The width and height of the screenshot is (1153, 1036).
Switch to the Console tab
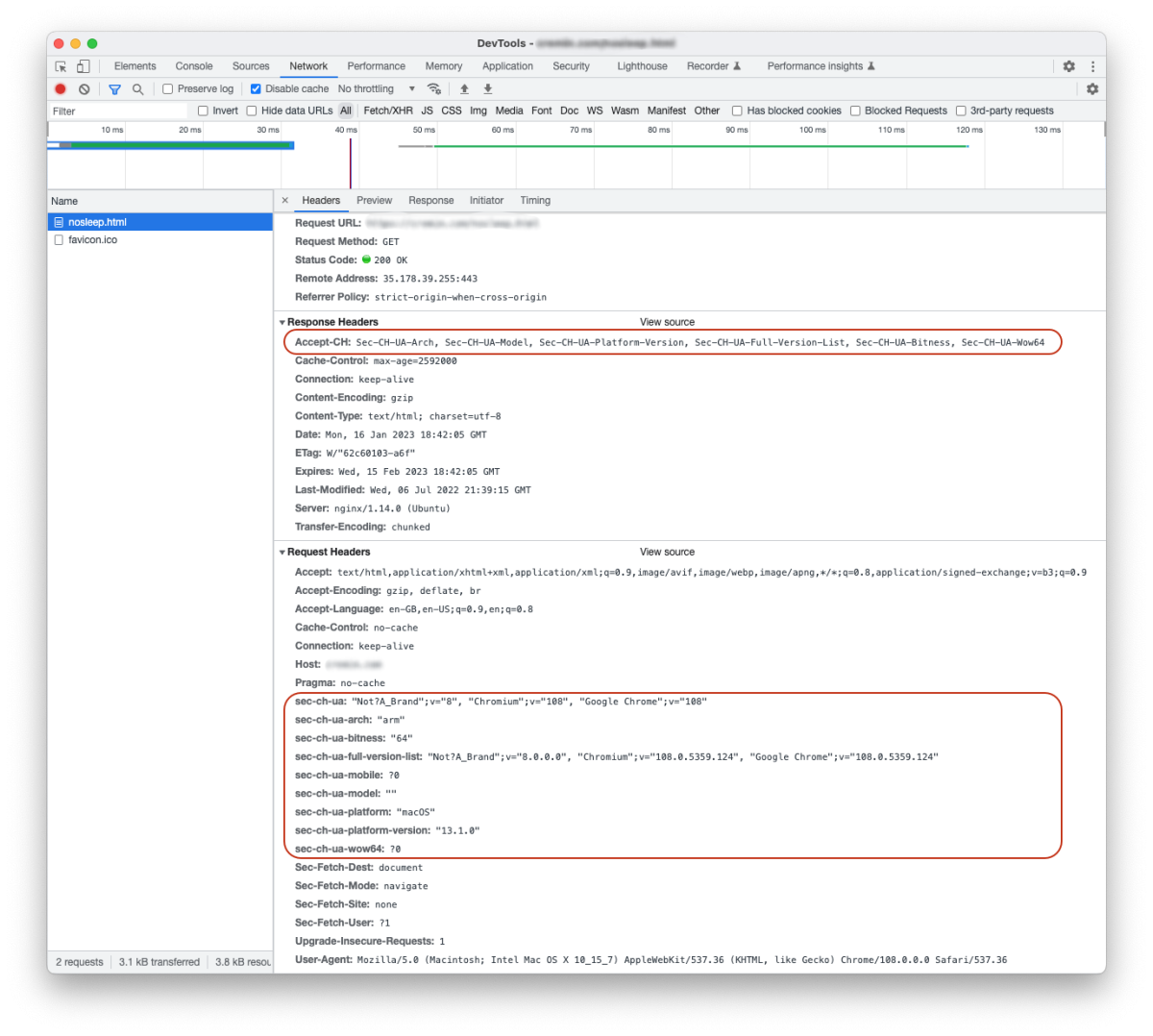(194, 66)
